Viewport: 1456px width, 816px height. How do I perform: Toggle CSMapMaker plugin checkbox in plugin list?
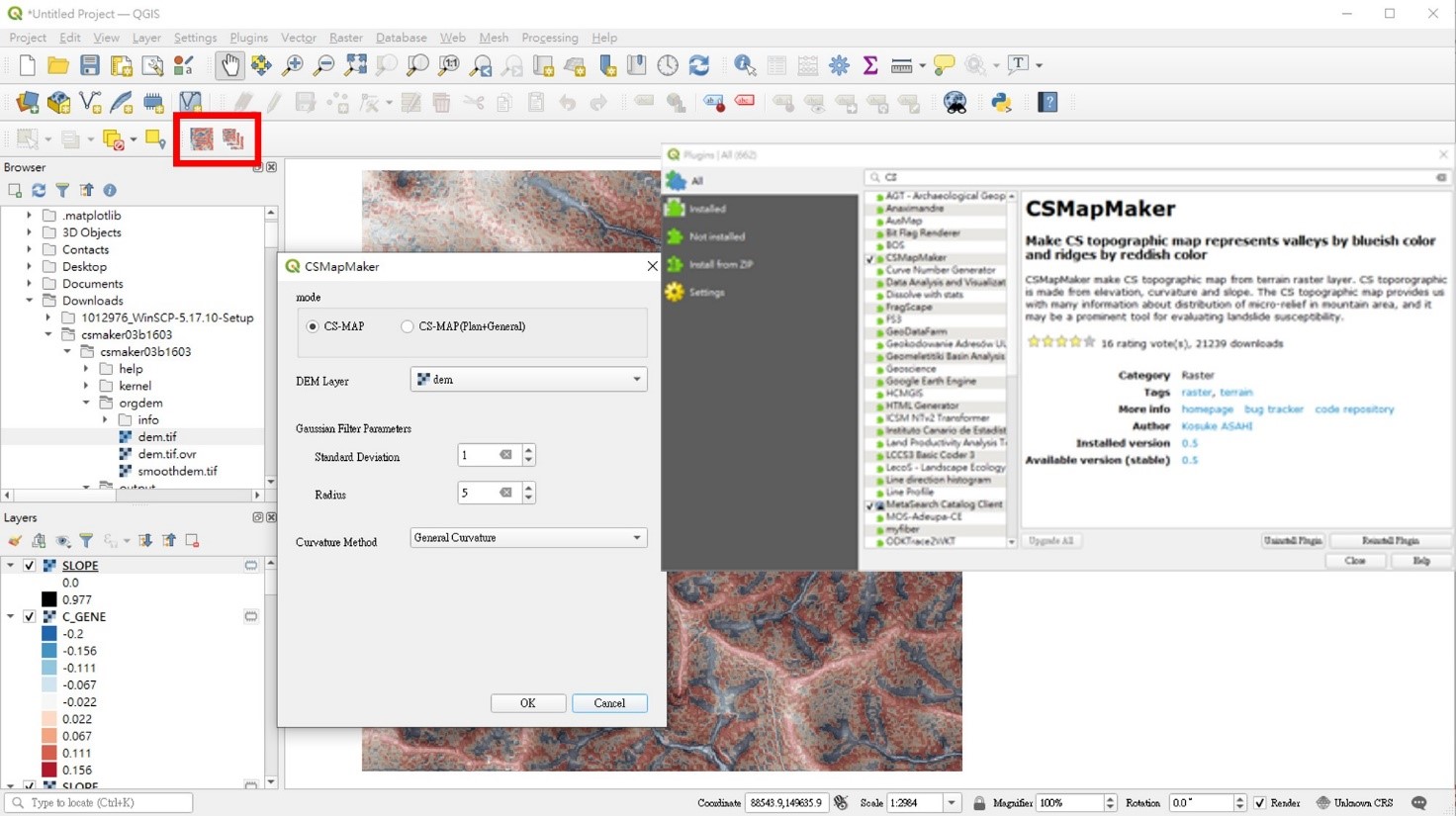pos(870,258)
